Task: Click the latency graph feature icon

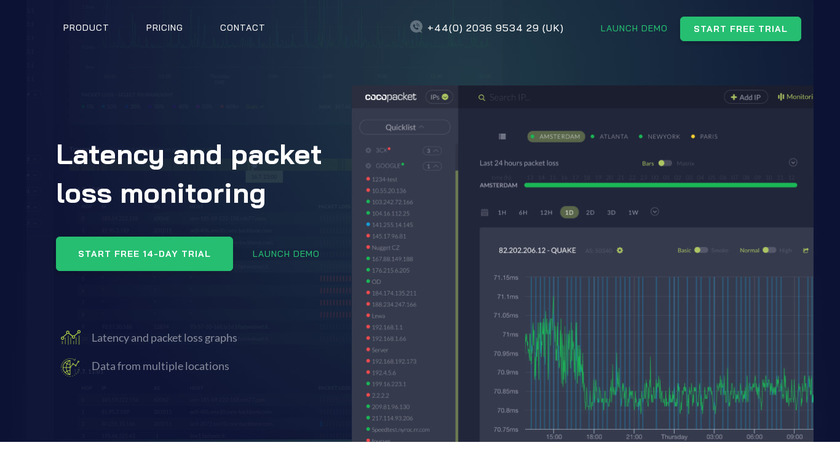Action: pyautogui.click(x=71, y=338)
